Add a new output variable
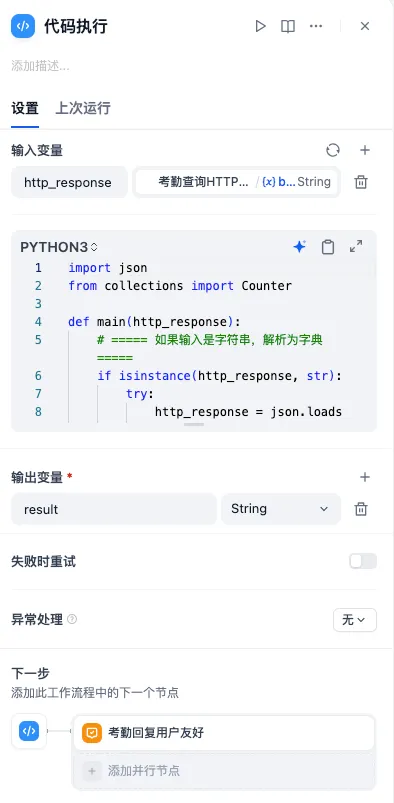 tap(365, 477)
